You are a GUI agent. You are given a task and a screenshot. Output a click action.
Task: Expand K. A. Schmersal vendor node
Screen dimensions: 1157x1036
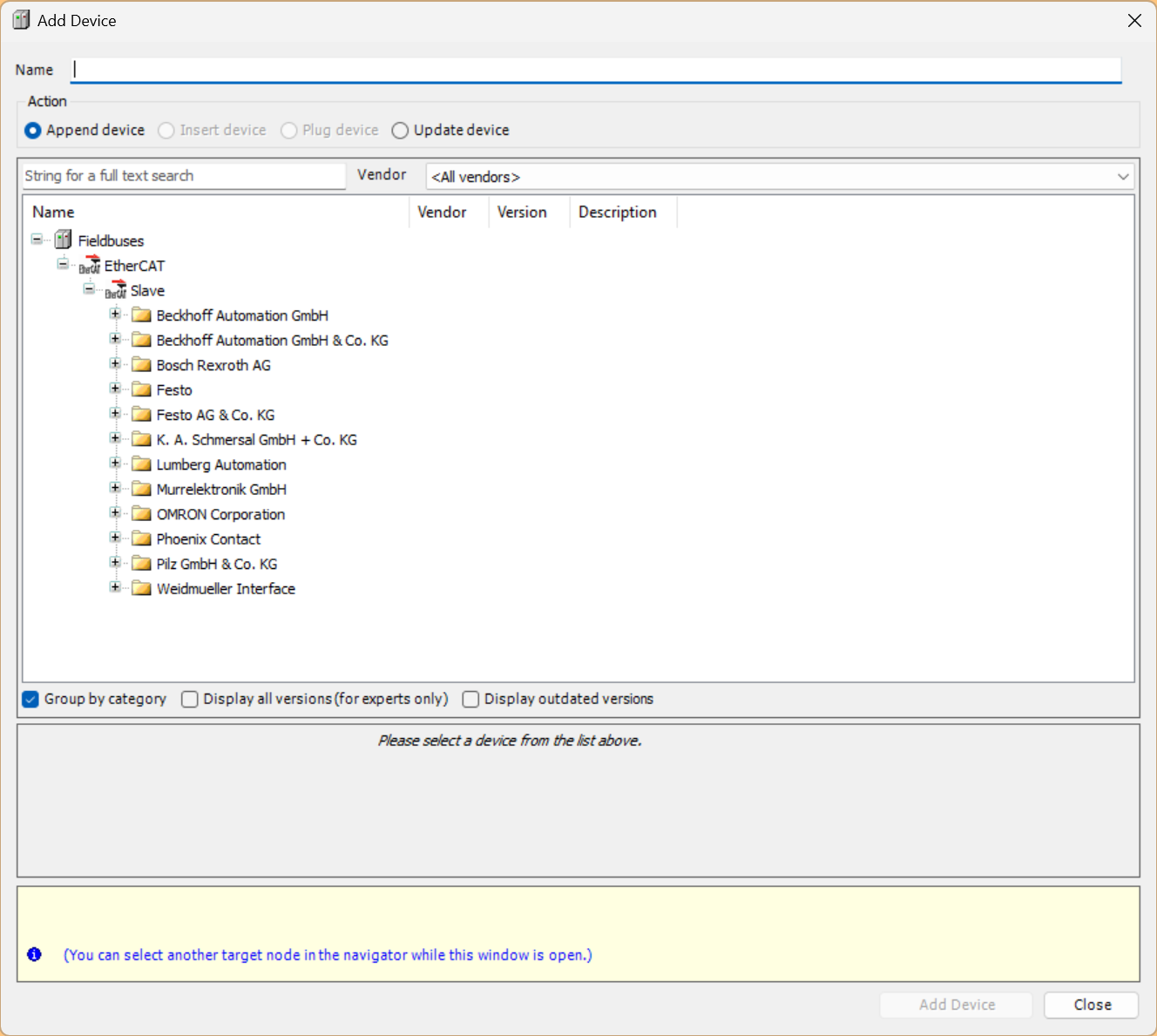(x=115, y=437)
